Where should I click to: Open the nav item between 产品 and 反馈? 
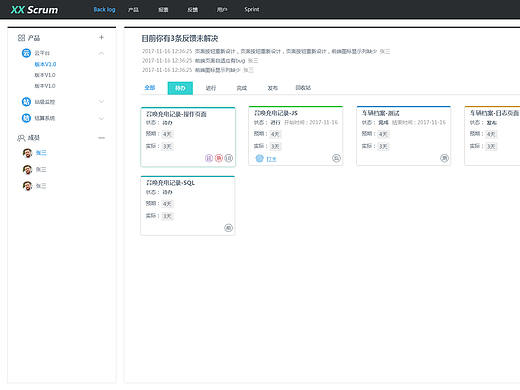[163, 10]
